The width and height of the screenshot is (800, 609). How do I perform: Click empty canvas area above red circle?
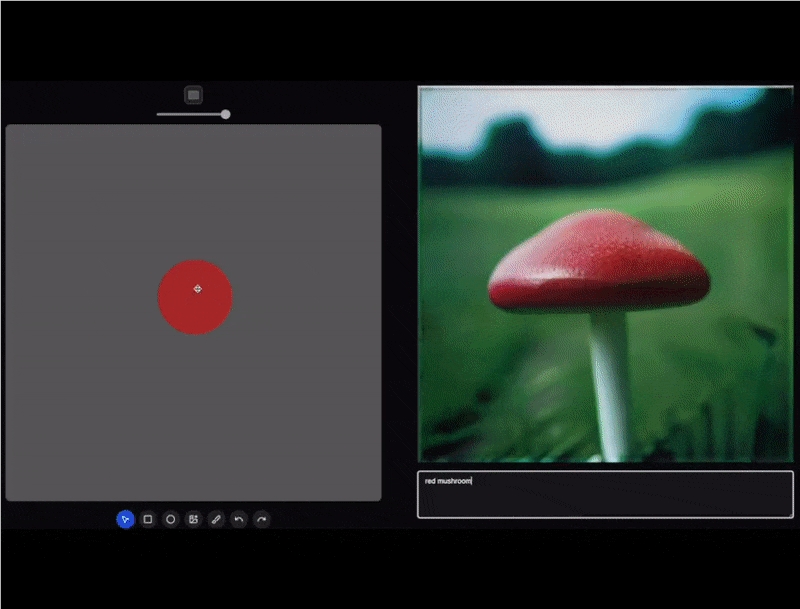pyautogui.click(x=195, y=190)
